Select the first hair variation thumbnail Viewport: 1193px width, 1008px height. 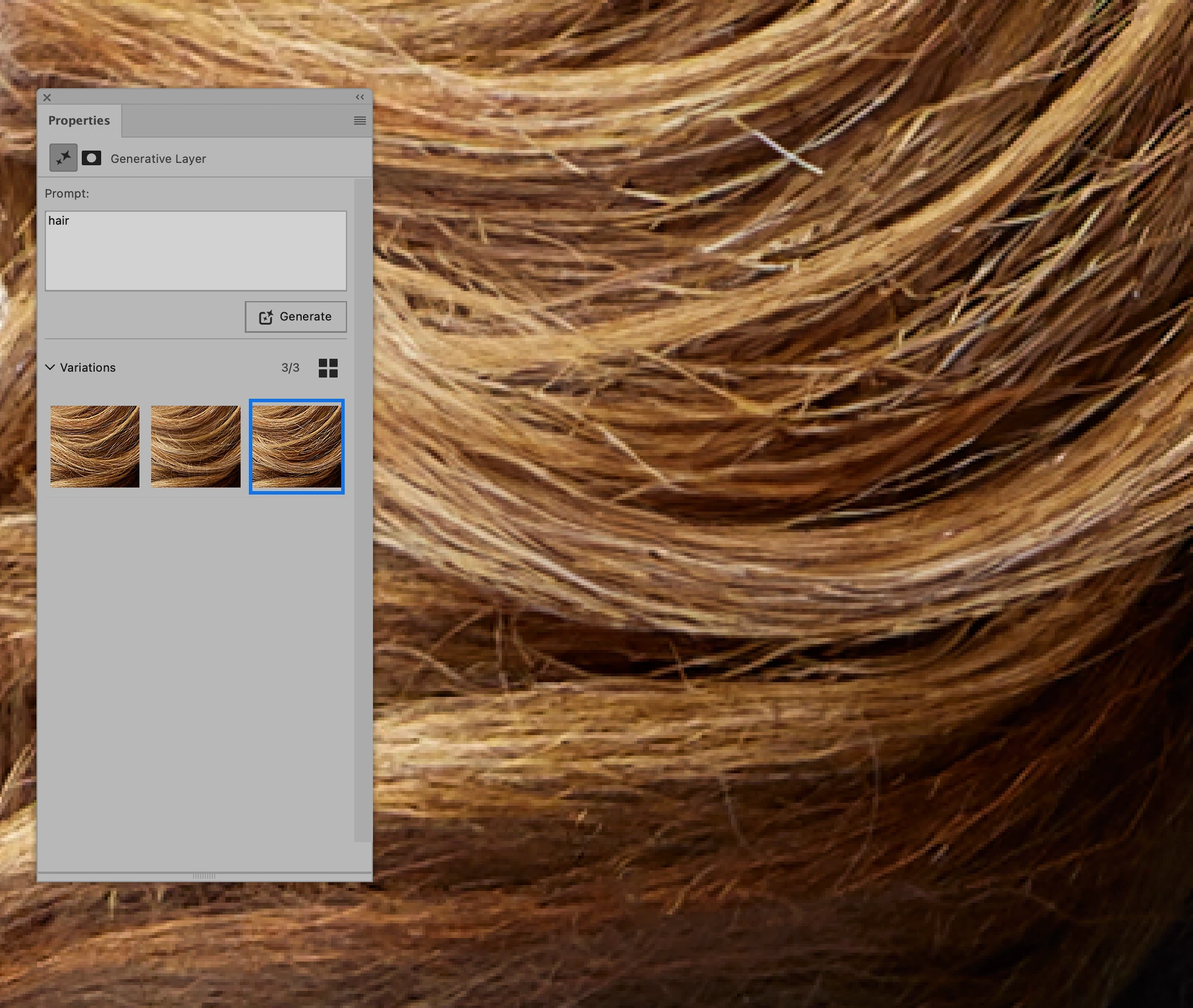coord(95,446)
